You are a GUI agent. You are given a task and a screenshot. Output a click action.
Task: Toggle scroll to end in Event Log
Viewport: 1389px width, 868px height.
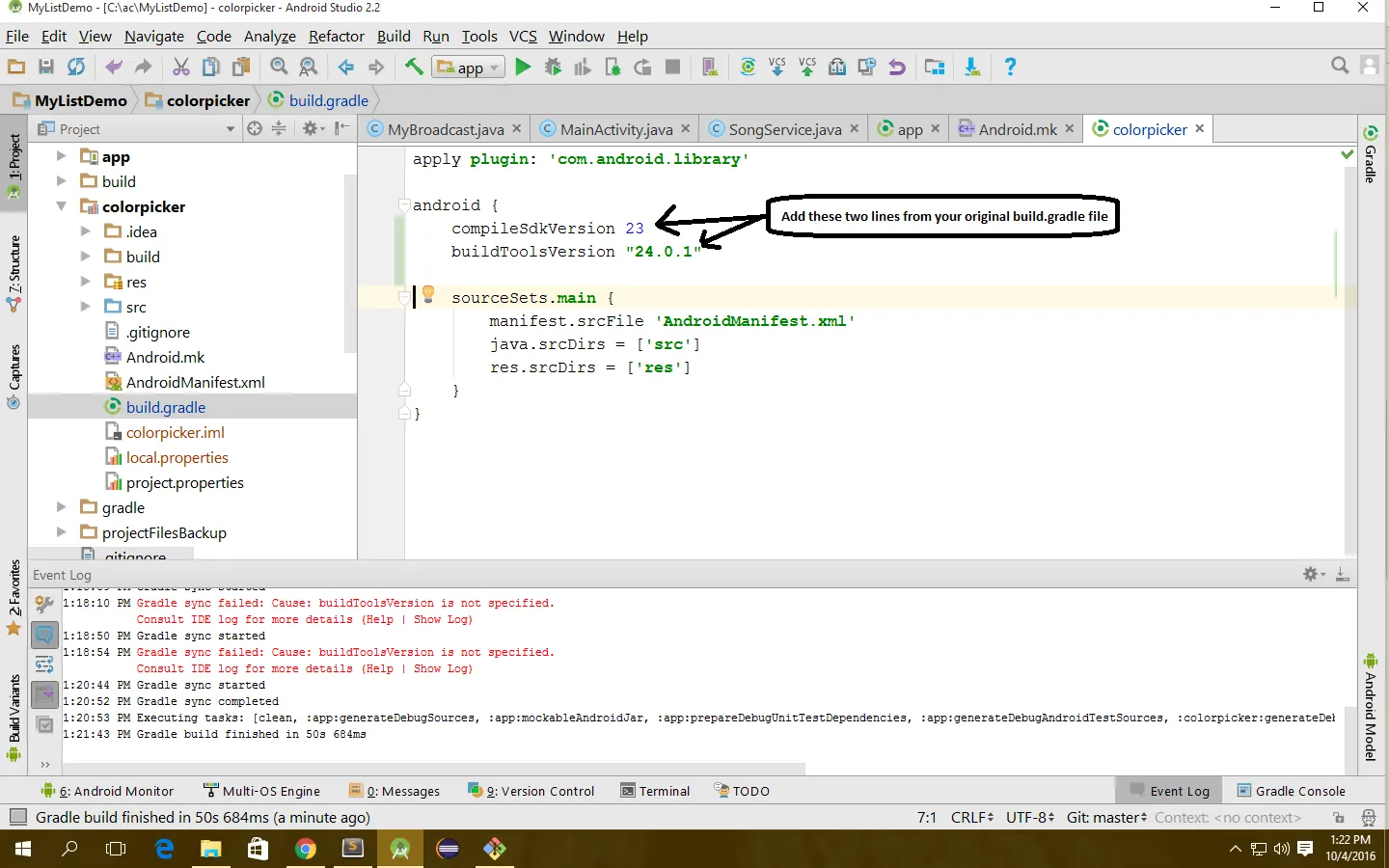44,694
